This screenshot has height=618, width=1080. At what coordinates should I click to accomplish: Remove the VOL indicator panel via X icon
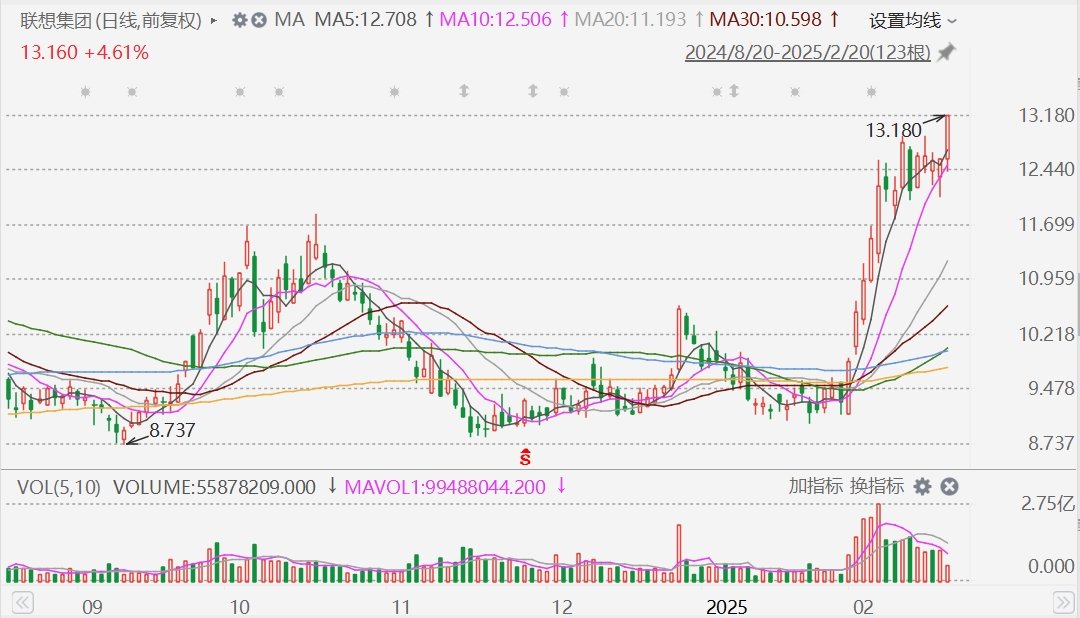coord(949,487)
